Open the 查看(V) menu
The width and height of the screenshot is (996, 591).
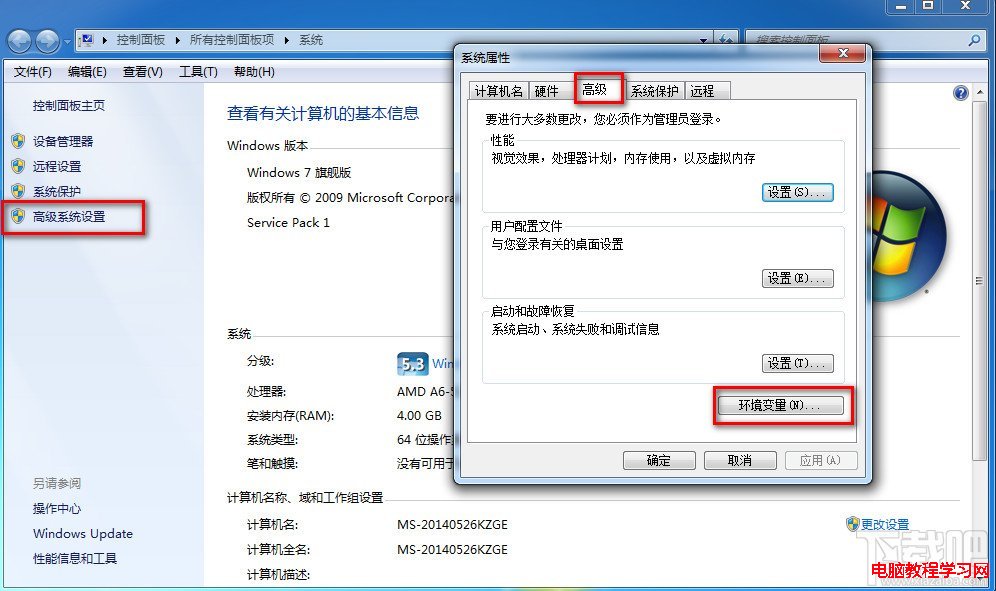(x=142, y=72)
